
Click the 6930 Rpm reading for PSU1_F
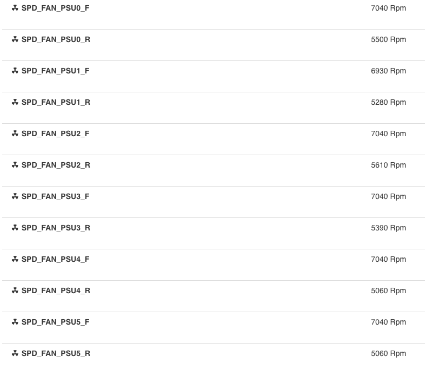(x=388, y=71)
